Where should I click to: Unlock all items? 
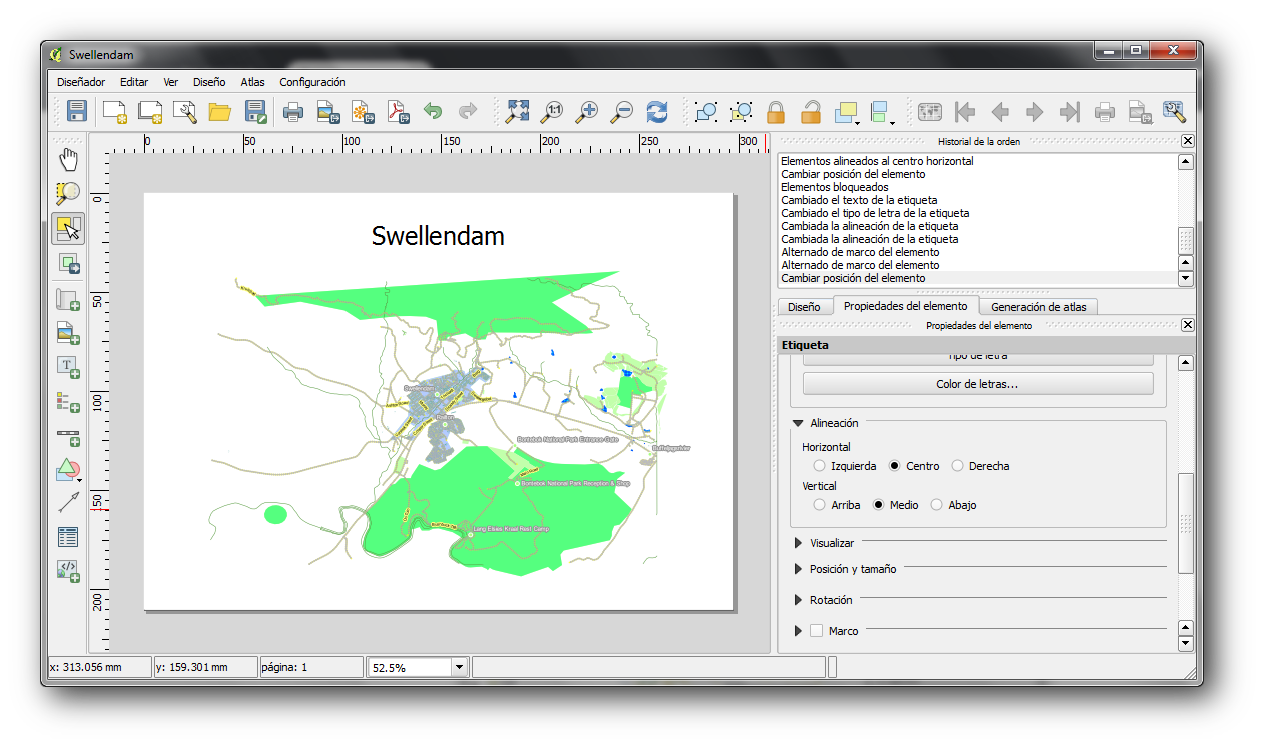[811, 112]
